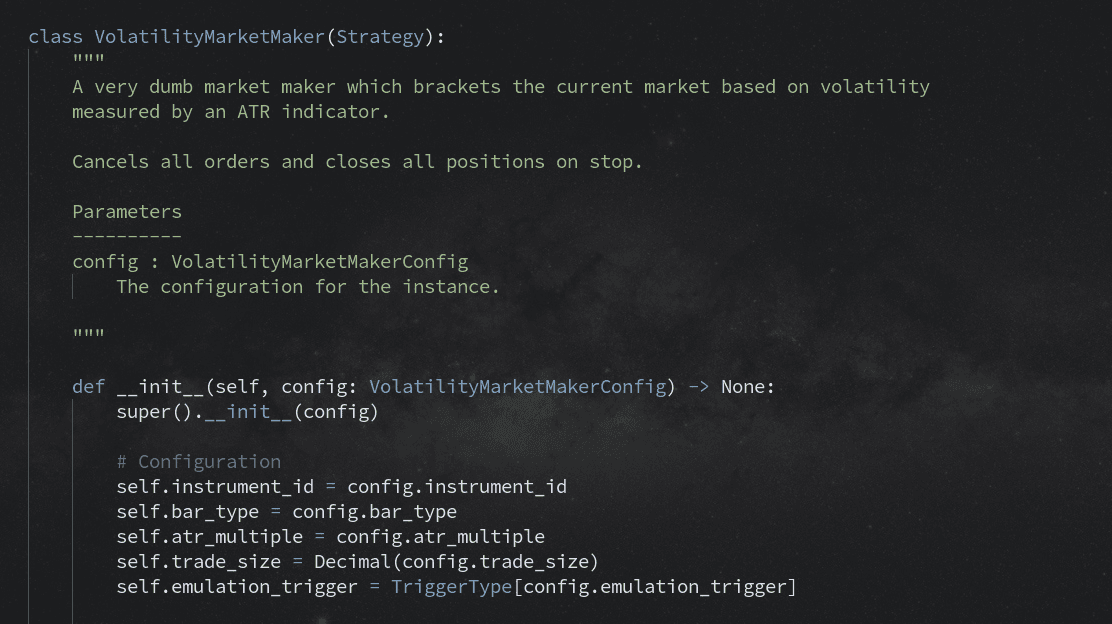Image resolution: width=1112 pixels, height=624 pixels.
Task: Click the opening docstring triple quotes
Action: point(89,58)
